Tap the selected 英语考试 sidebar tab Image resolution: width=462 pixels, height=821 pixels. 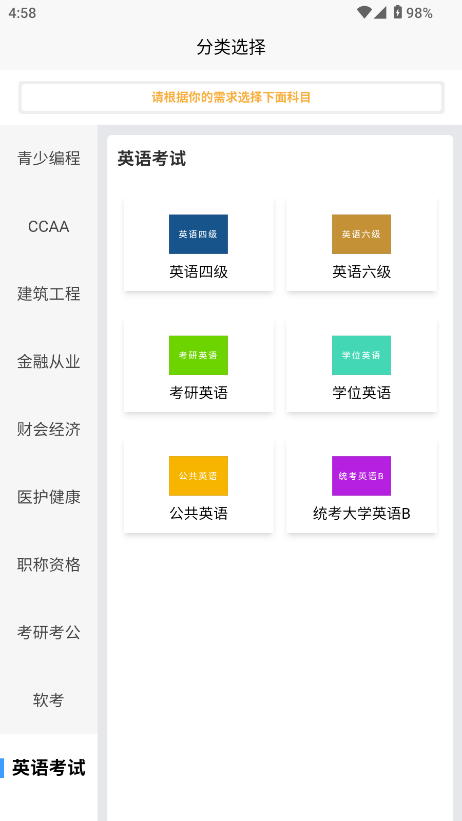click(x=49, y=768)
